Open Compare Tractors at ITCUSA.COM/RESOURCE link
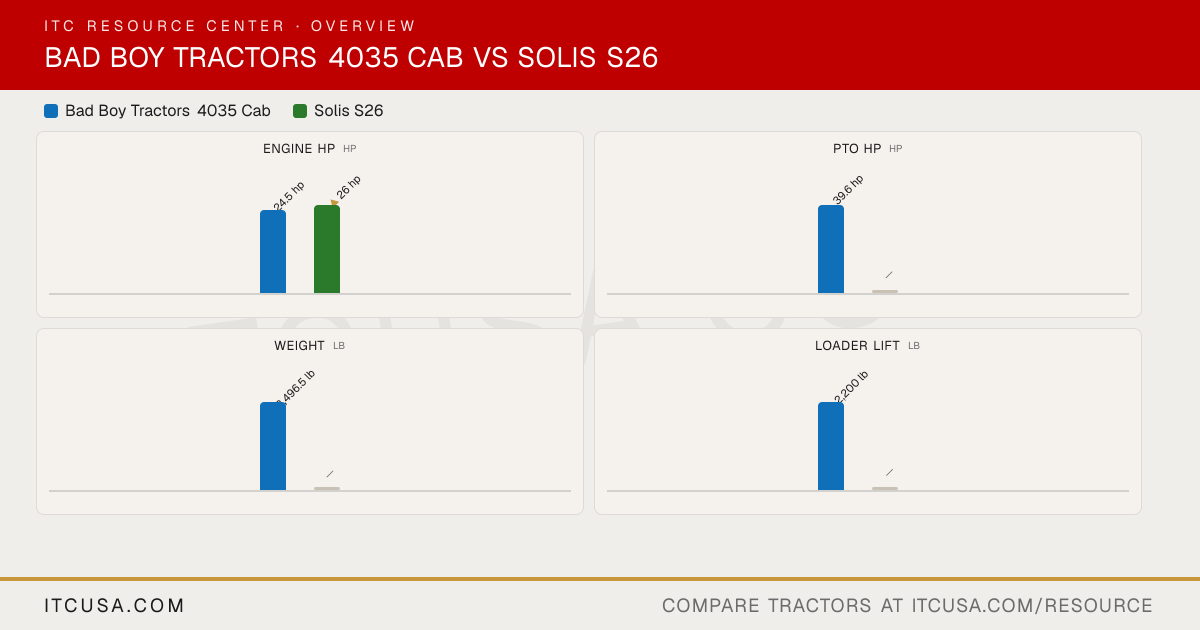Viewport: 1200px width, 630px height. [908, 606]
